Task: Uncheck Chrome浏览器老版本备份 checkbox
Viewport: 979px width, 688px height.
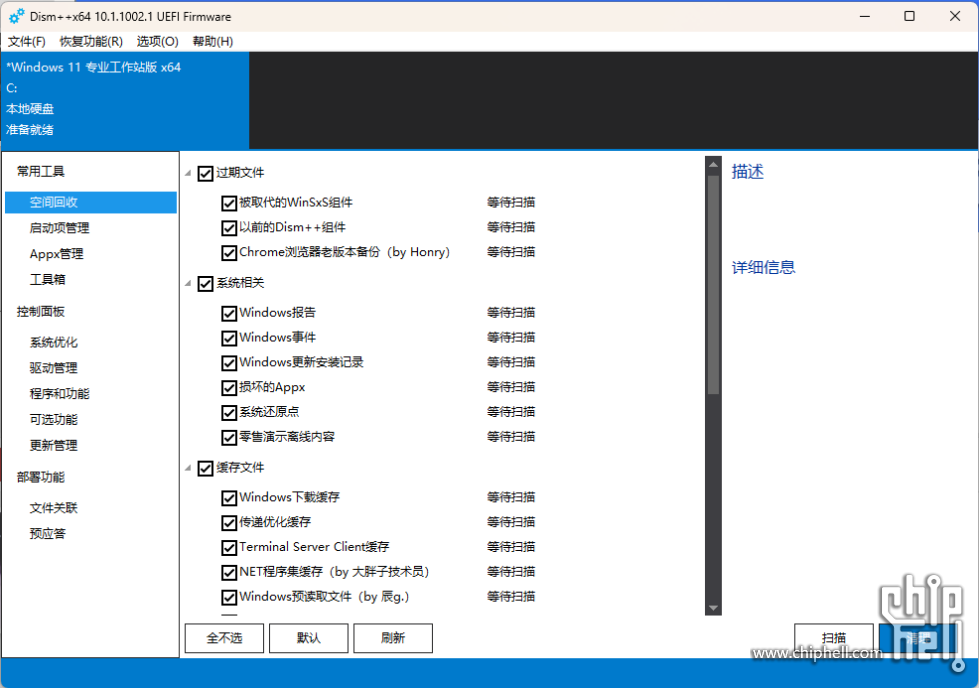Action: coord(229,253)
